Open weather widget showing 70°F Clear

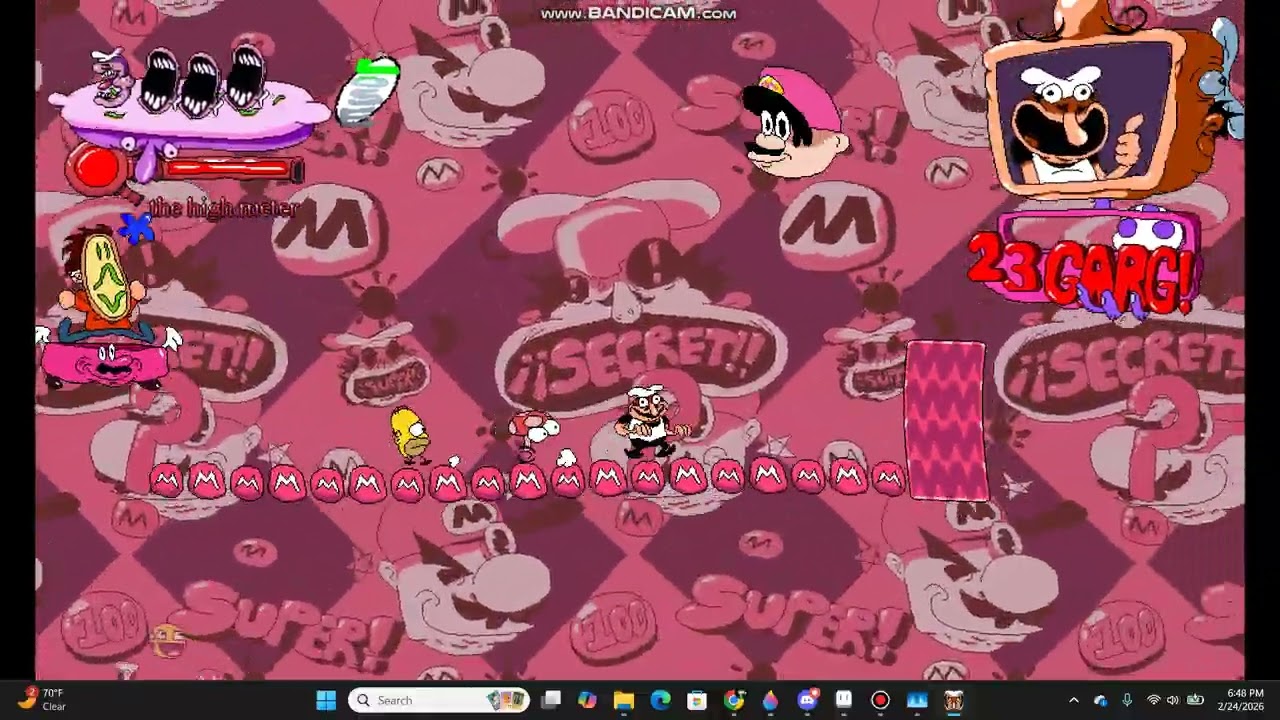(42, 699)
